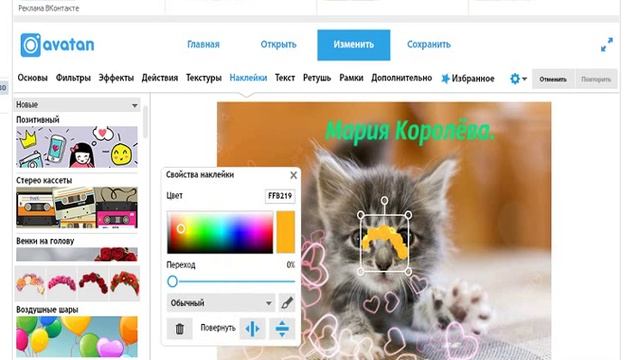Open the Позитивный sticker pack thumbnail
640x360 pixels.
77,147
